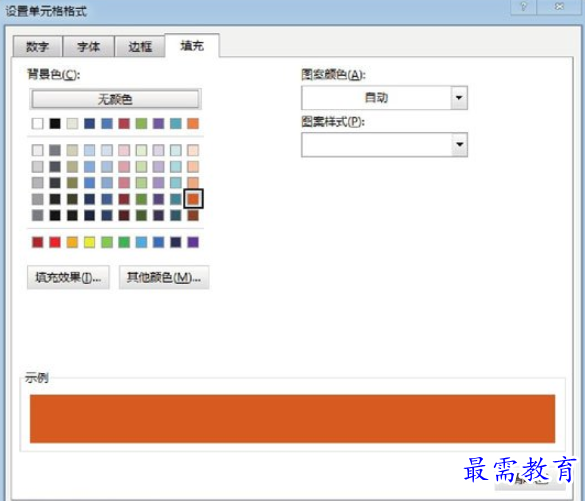
Task: Choose the purple swatch in standard colors
Action: click(x=193, y=242)
